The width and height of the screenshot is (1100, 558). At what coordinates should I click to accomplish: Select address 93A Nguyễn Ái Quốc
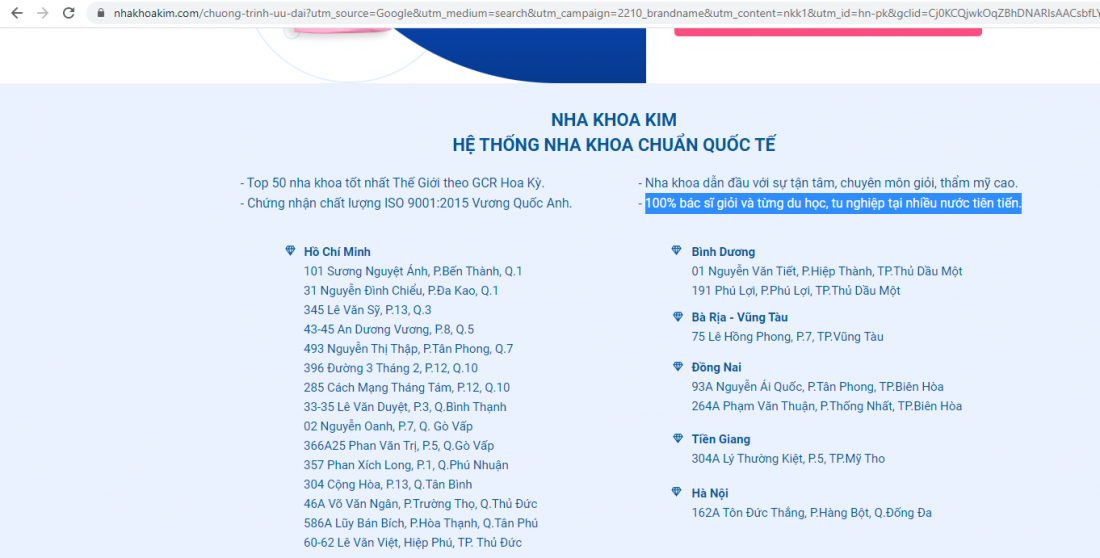pos(817,387)
